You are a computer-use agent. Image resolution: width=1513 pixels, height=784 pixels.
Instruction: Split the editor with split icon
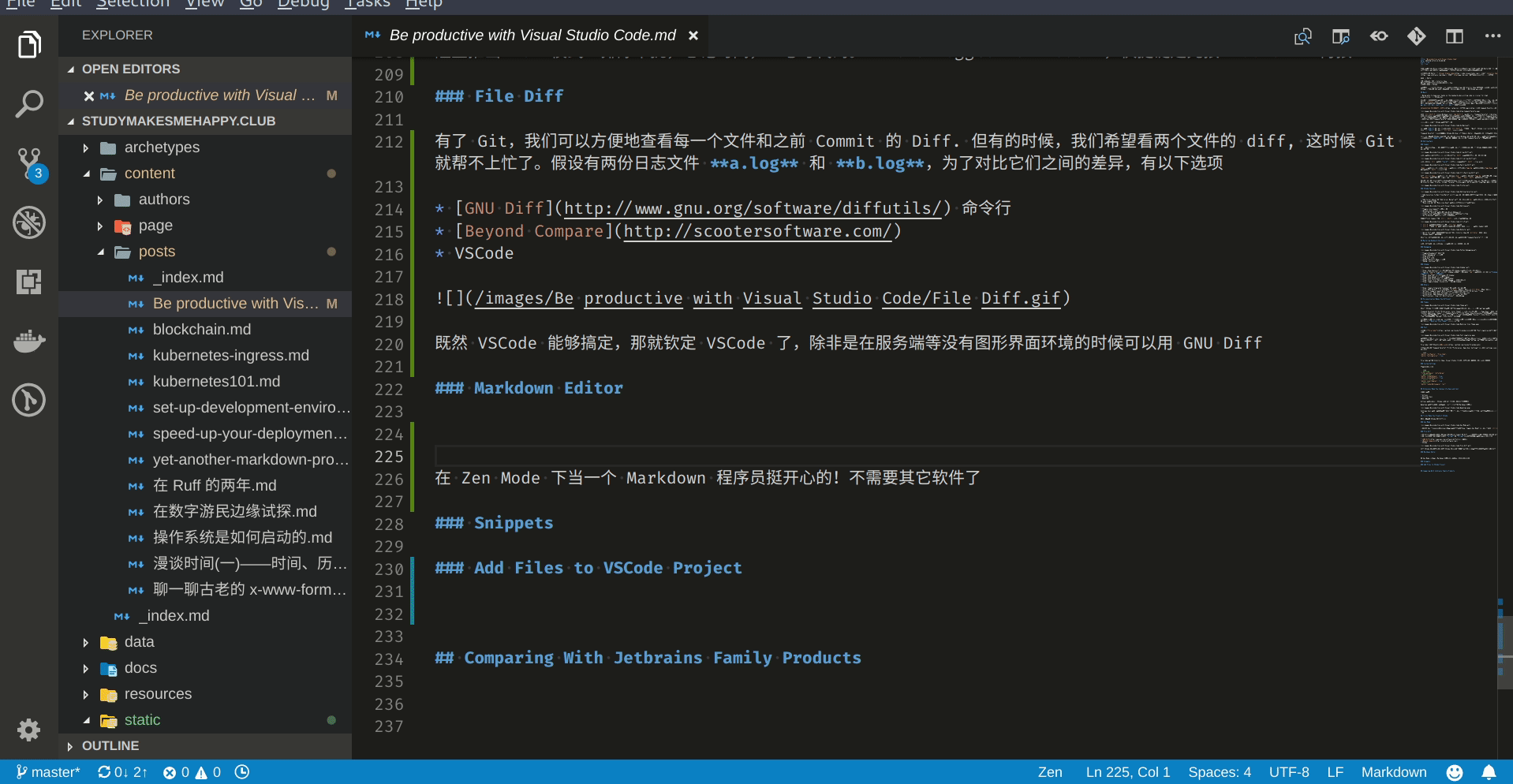(1455, 36)
